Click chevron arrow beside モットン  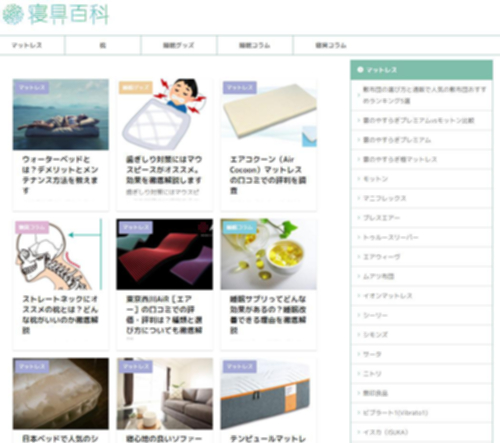coord(359,179)
